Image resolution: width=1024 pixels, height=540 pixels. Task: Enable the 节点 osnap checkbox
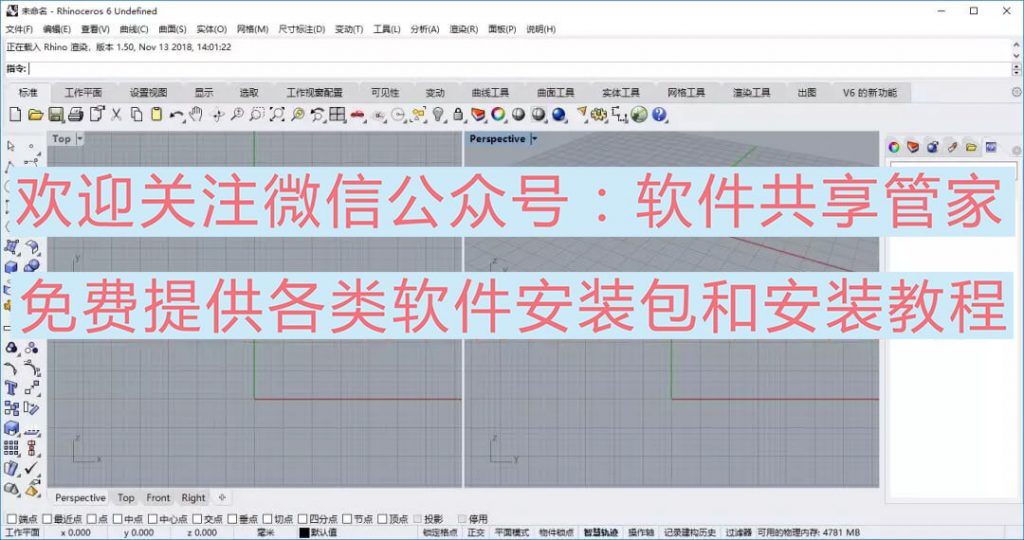coord(347,519)
